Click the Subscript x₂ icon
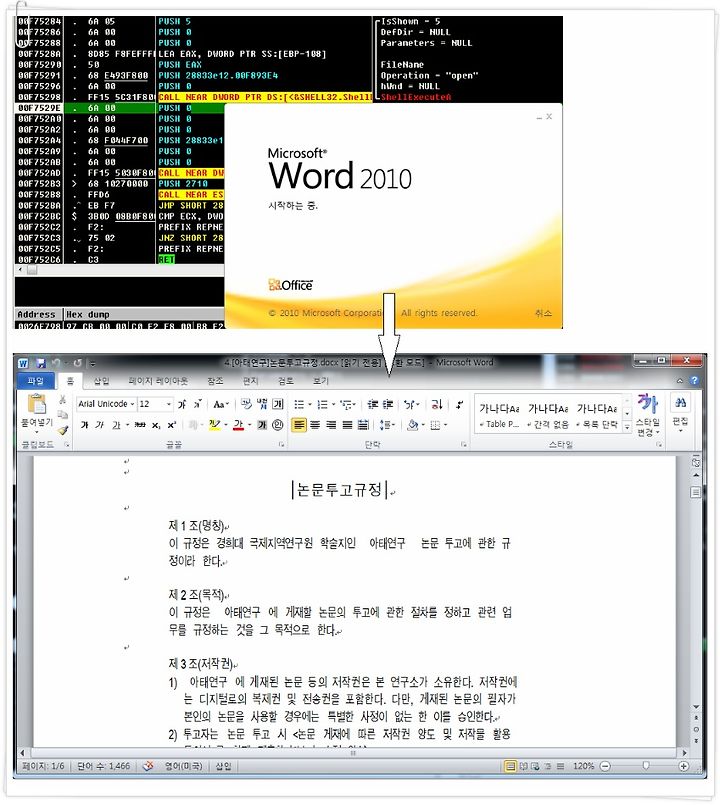 (156, 425)
